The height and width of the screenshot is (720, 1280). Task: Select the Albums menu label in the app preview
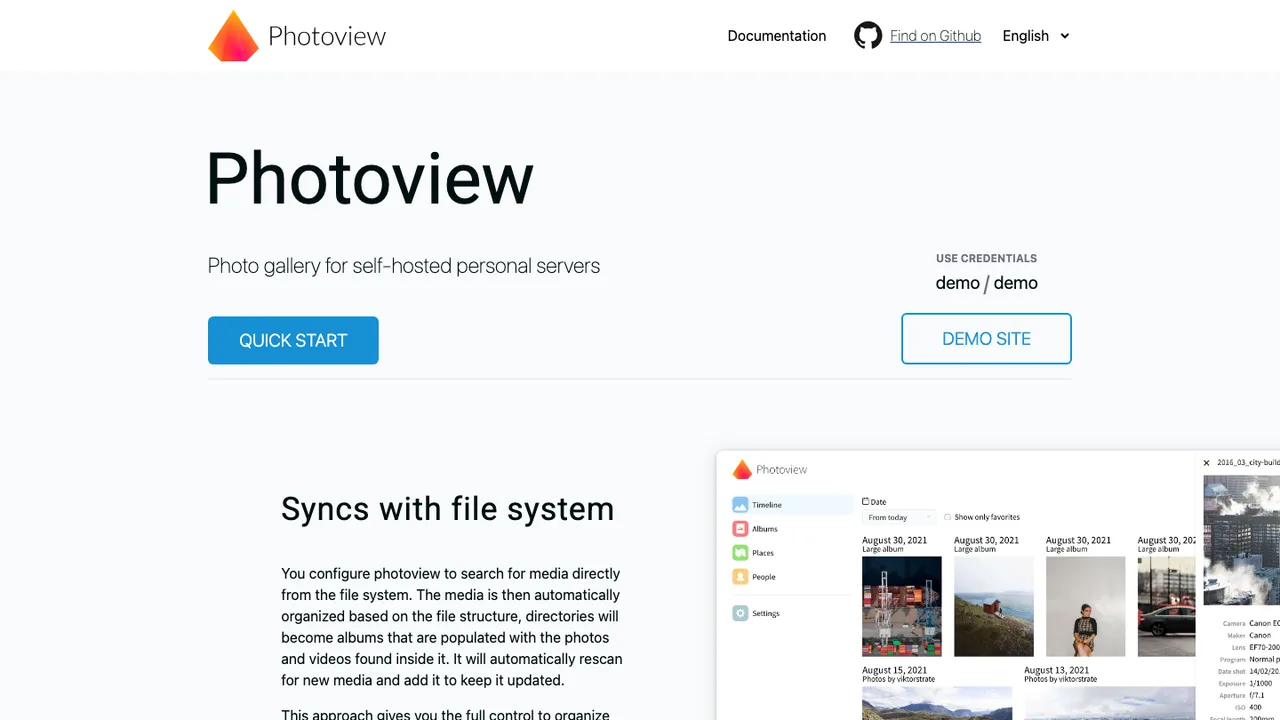coord(765,529)
